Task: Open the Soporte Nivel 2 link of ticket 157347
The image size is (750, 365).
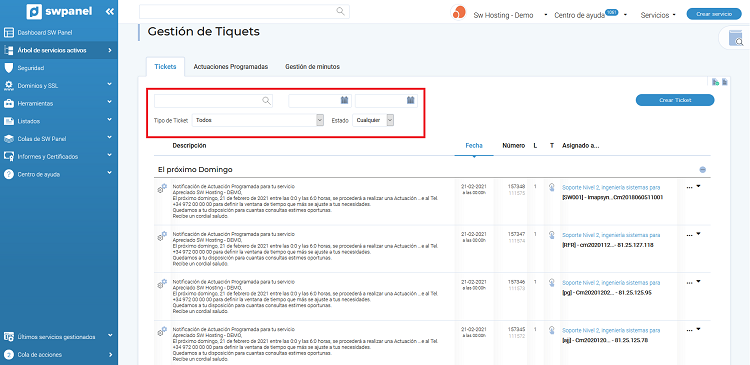Action: click(611, 235)
